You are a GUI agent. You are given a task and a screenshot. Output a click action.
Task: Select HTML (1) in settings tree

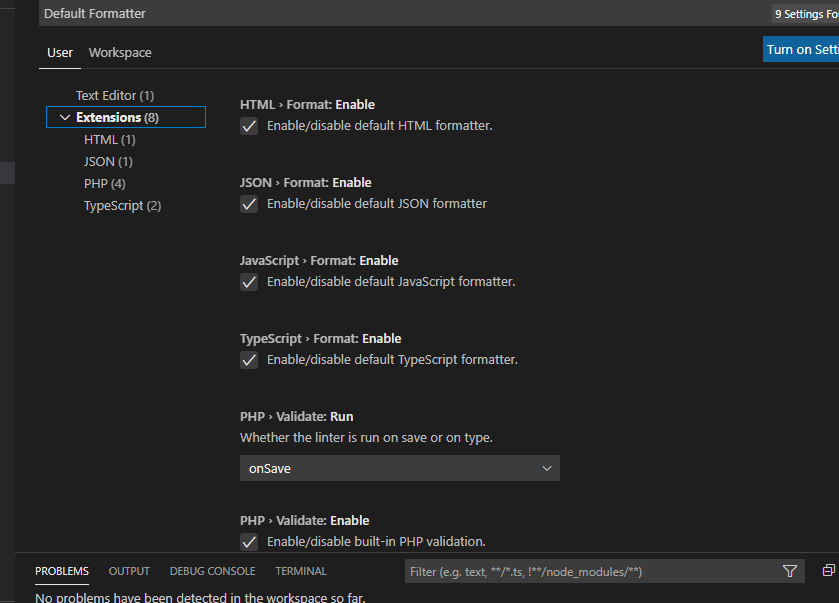[110, 140]
